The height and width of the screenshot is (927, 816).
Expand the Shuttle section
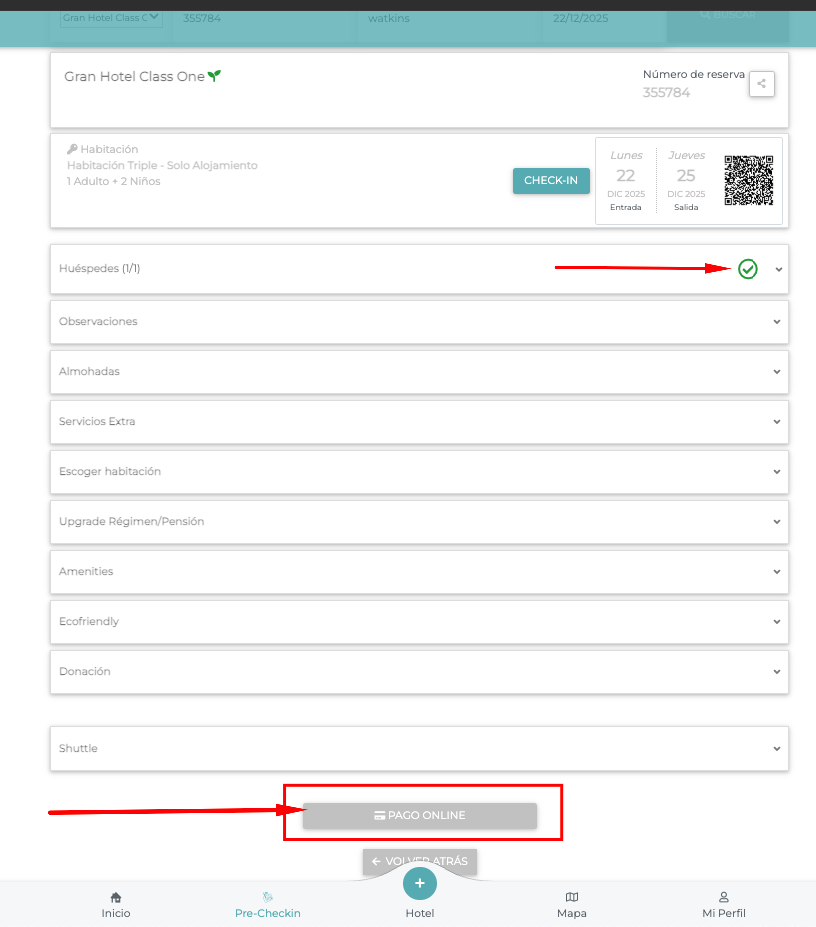[419, 749]
